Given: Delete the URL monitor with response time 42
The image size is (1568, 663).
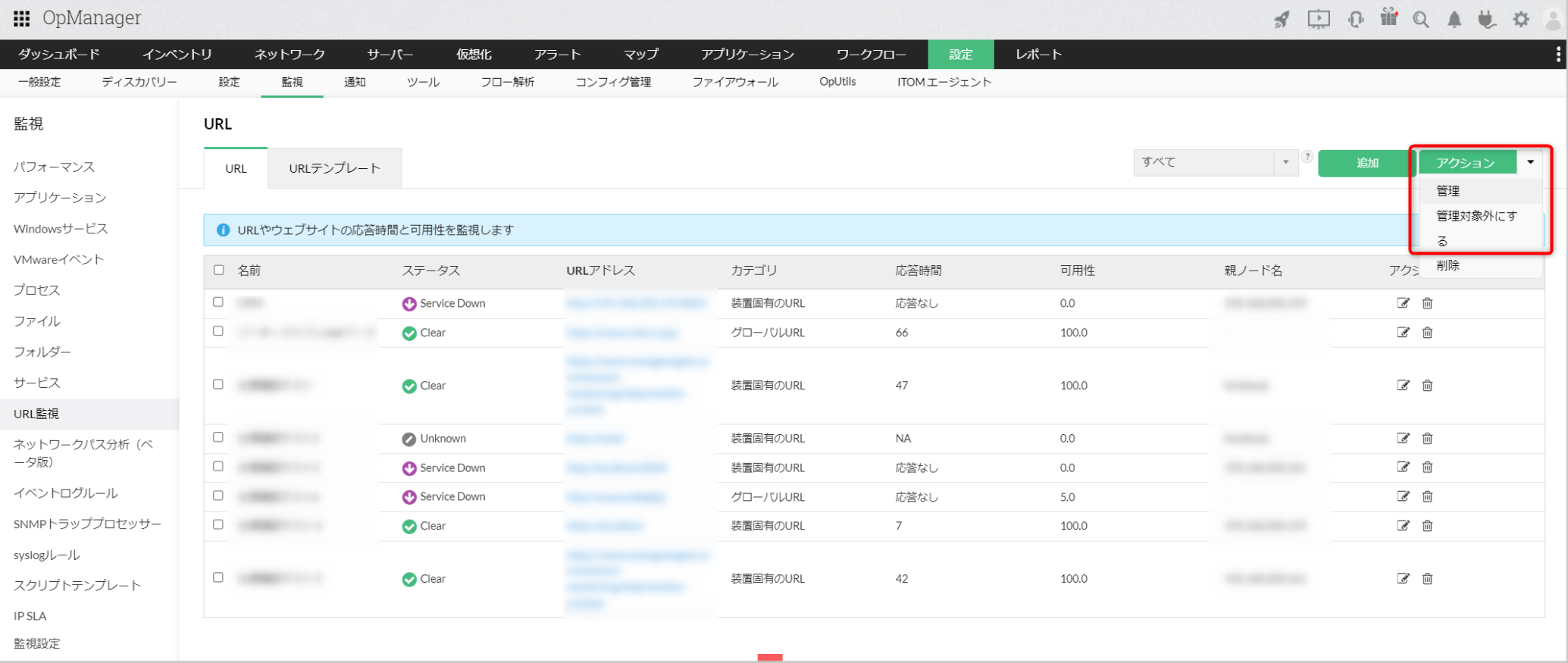Looking at the screenshot, I should click(x=1427, y=578).
